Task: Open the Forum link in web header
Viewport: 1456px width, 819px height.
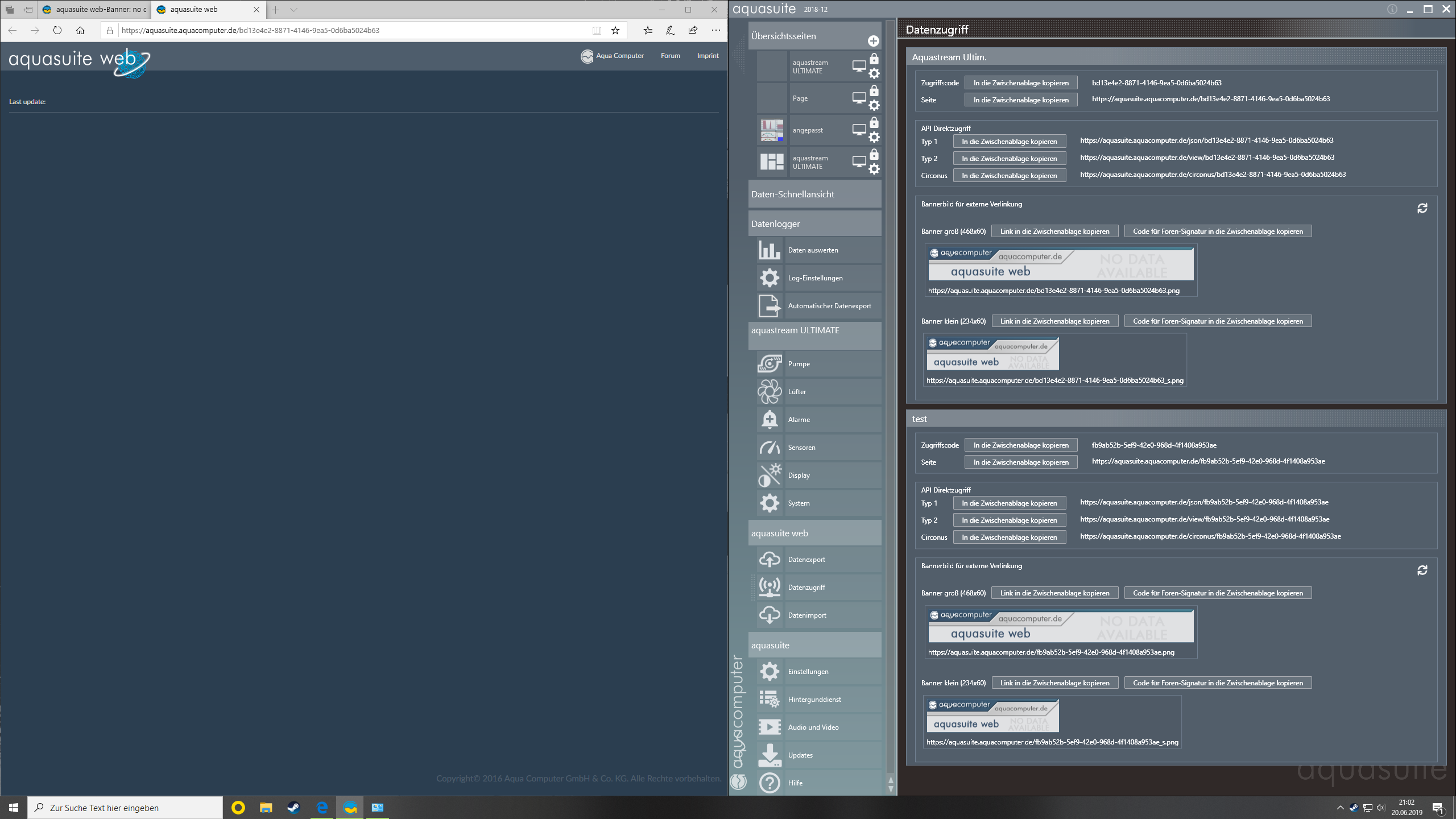Action: (x=670, y=56)
